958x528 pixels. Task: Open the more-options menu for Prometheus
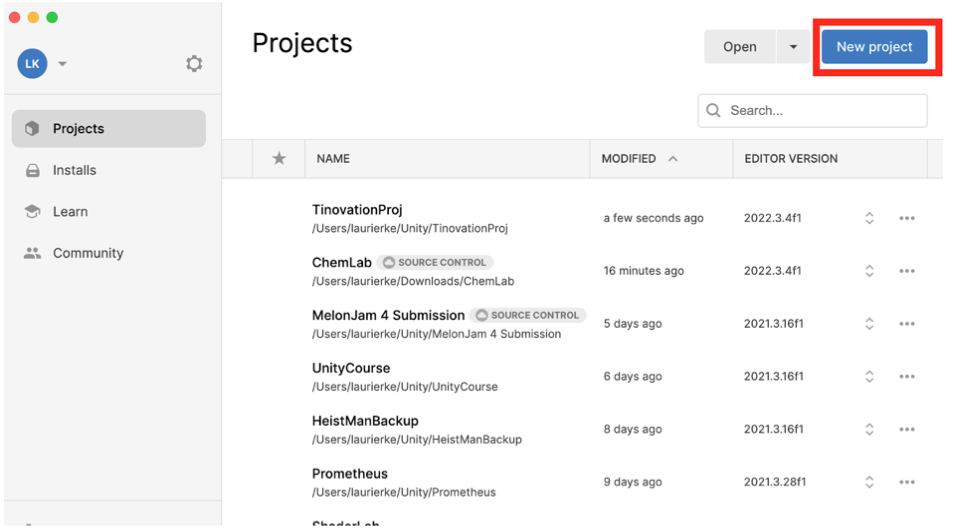coord(907,482)
